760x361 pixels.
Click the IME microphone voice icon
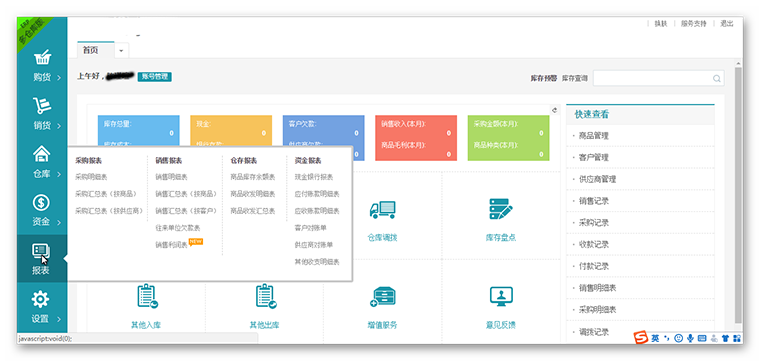pos(690,338)
